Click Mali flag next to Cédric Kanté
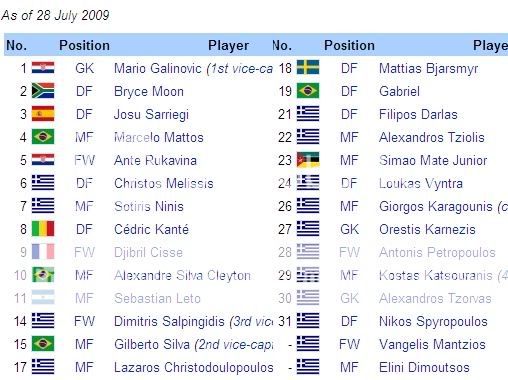This screenshot has height=380, width=508. point(43,229)
